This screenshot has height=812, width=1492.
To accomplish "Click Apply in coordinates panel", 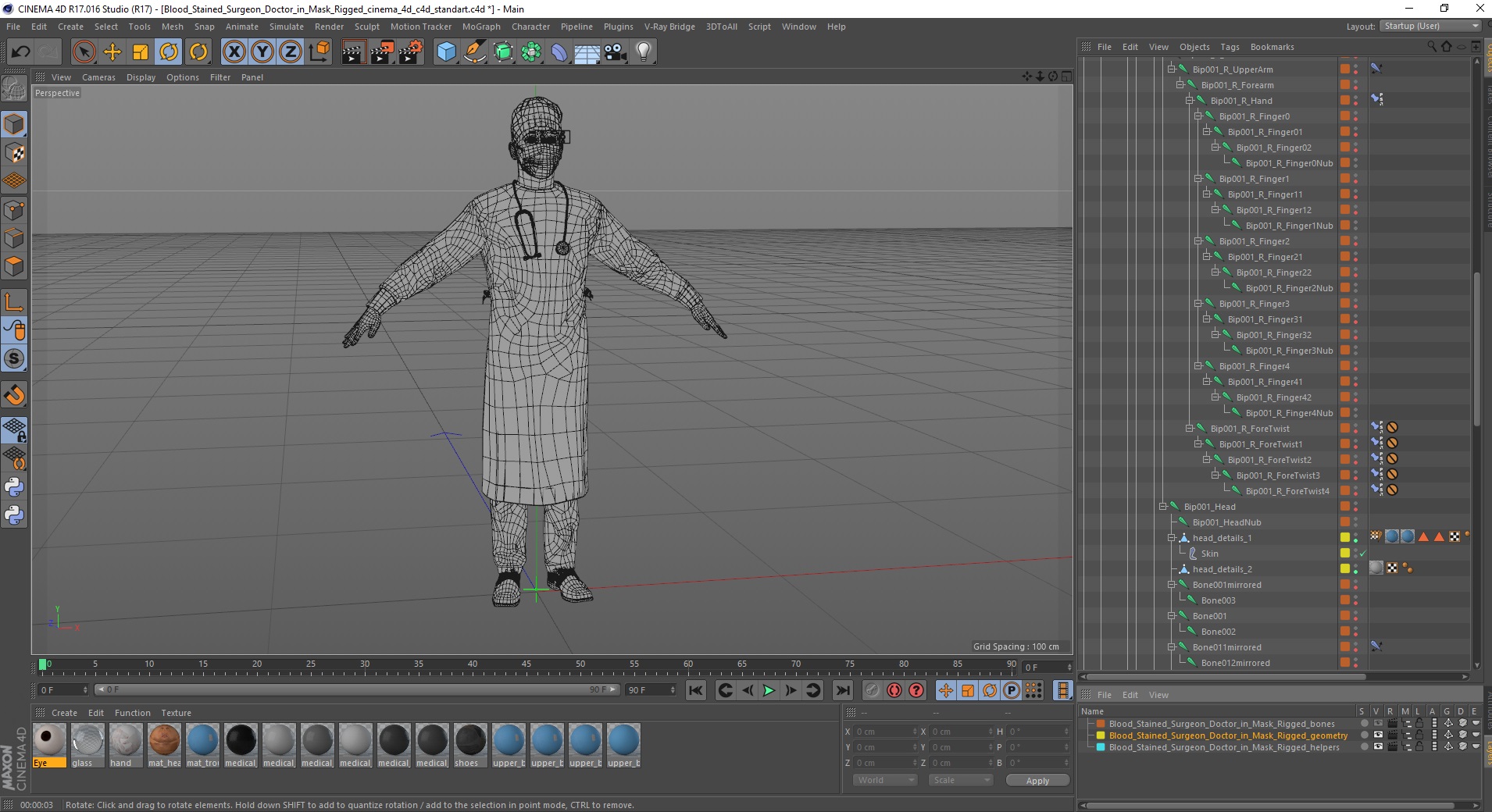I will (x=1037, y=781).
